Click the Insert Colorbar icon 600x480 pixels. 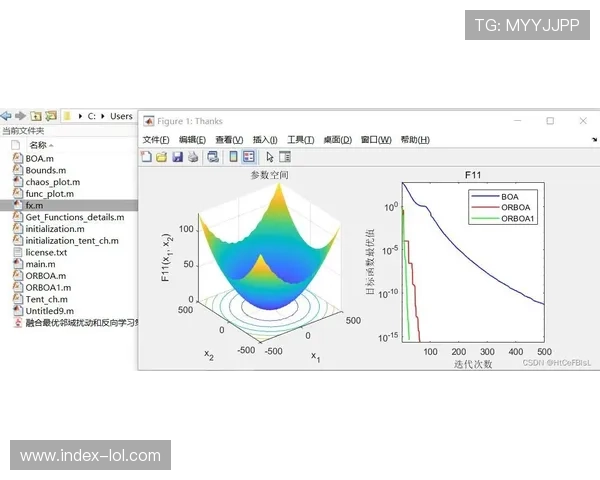[x=234, y=157]
